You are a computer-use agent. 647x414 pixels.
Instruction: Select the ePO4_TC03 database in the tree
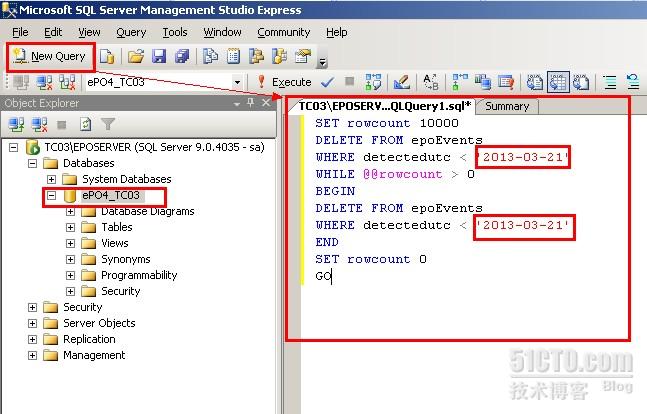(111, 195)
